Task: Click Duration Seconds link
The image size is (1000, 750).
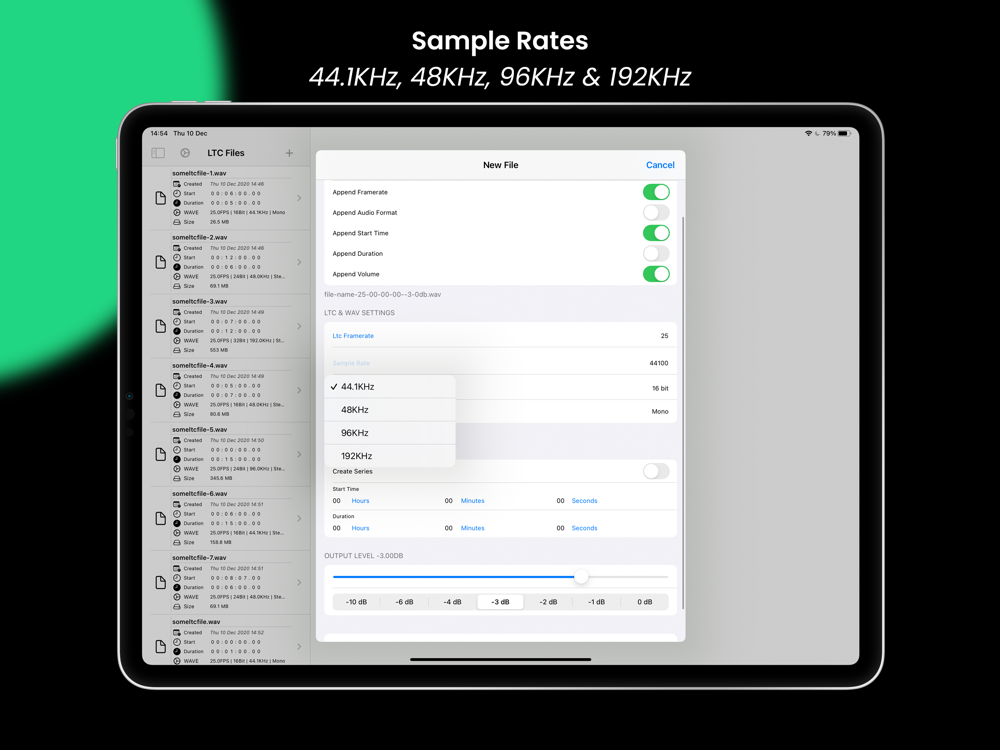Action: [584, 528]
